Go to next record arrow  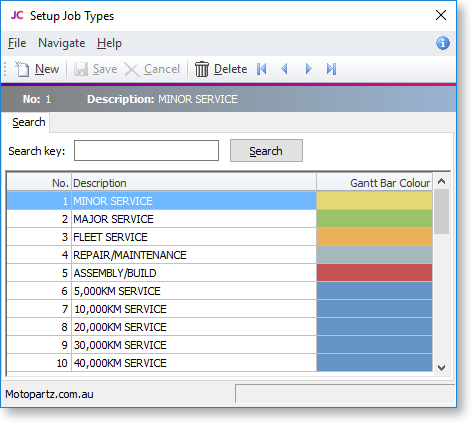pyautogui.click(x=308, y=69)
